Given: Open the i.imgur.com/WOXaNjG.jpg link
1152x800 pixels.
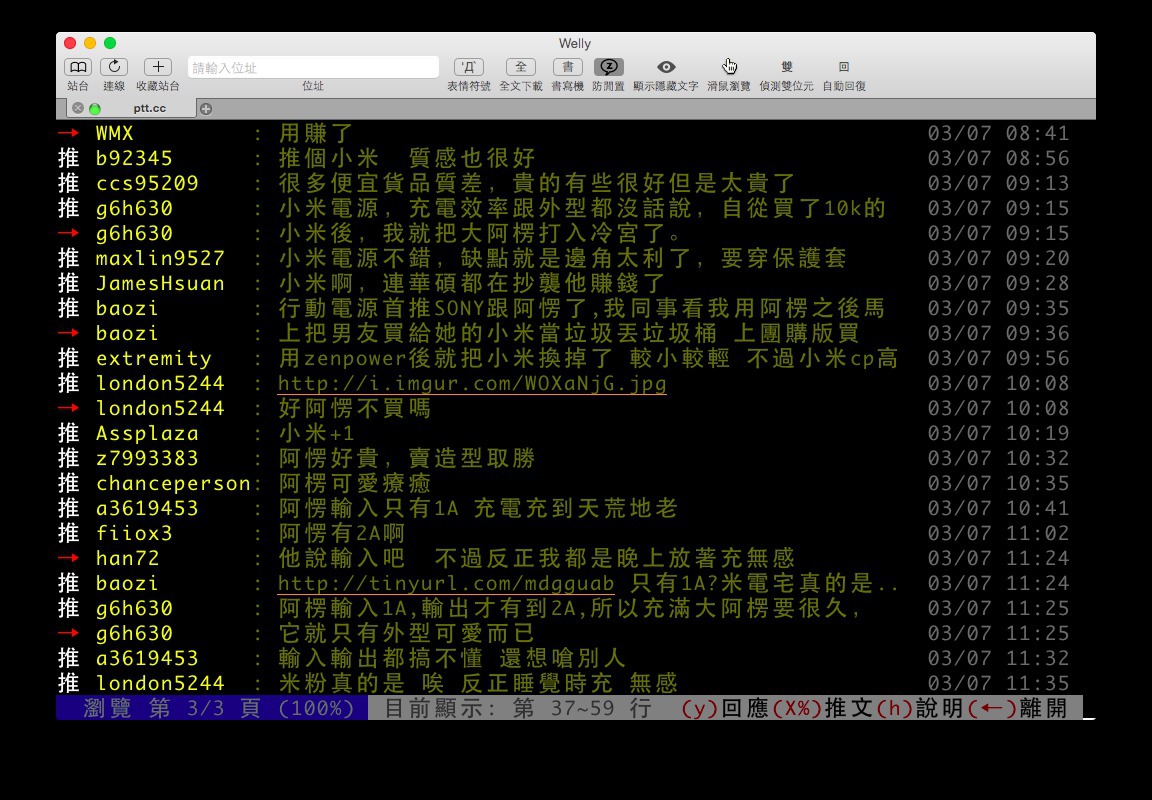Looking at the screenshot, I should pos(472,383).
